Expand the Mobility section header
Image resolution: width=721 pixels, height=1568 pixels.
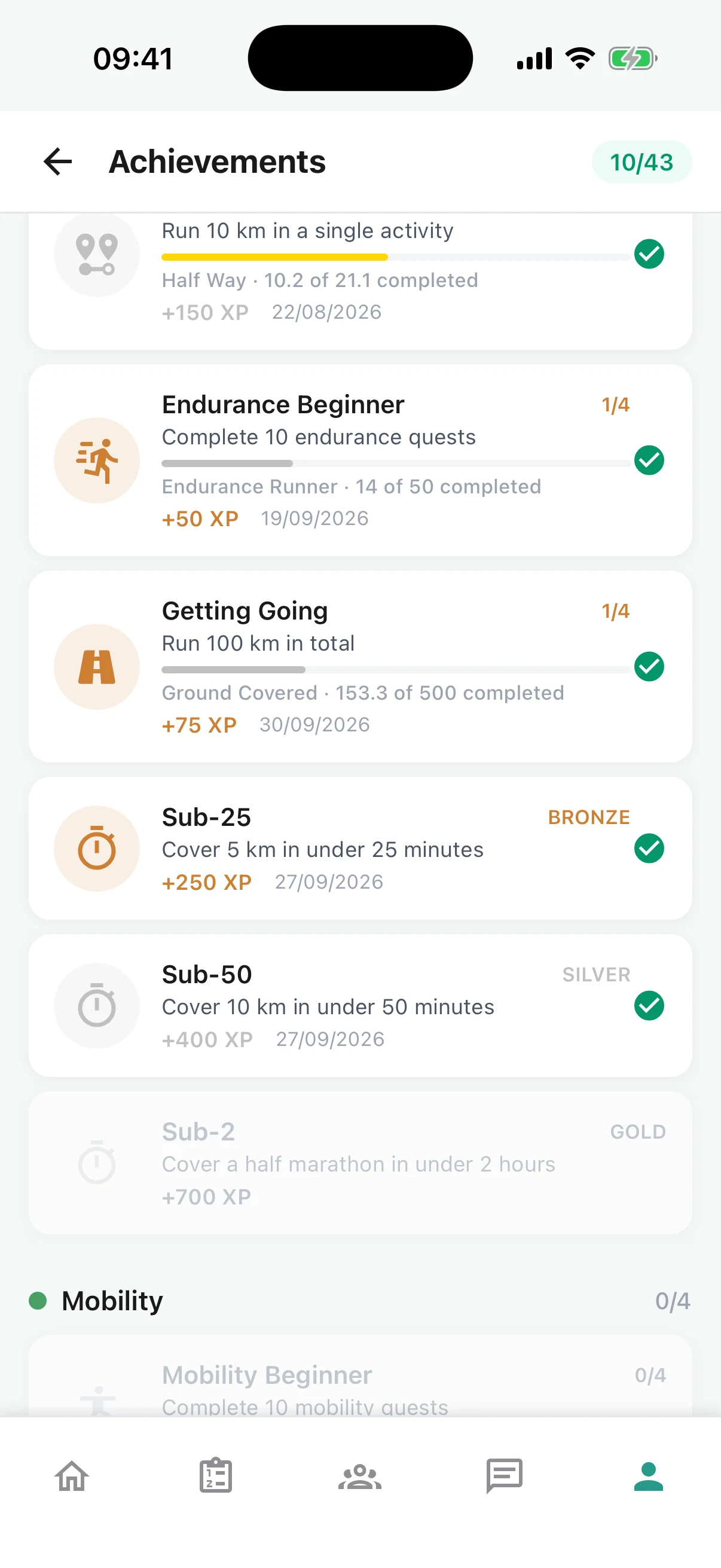click(360, 1301)
